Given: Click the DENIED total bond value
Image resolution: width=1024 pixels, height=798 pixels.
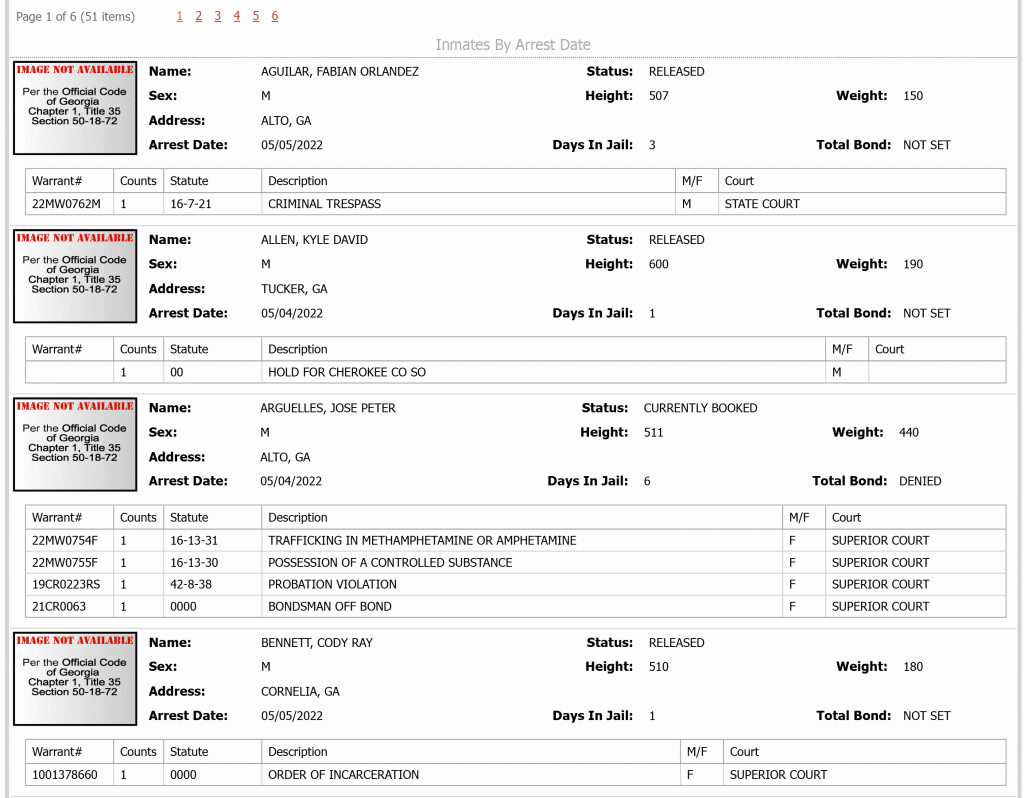Looking at the screenshot, I should [920, 481].
